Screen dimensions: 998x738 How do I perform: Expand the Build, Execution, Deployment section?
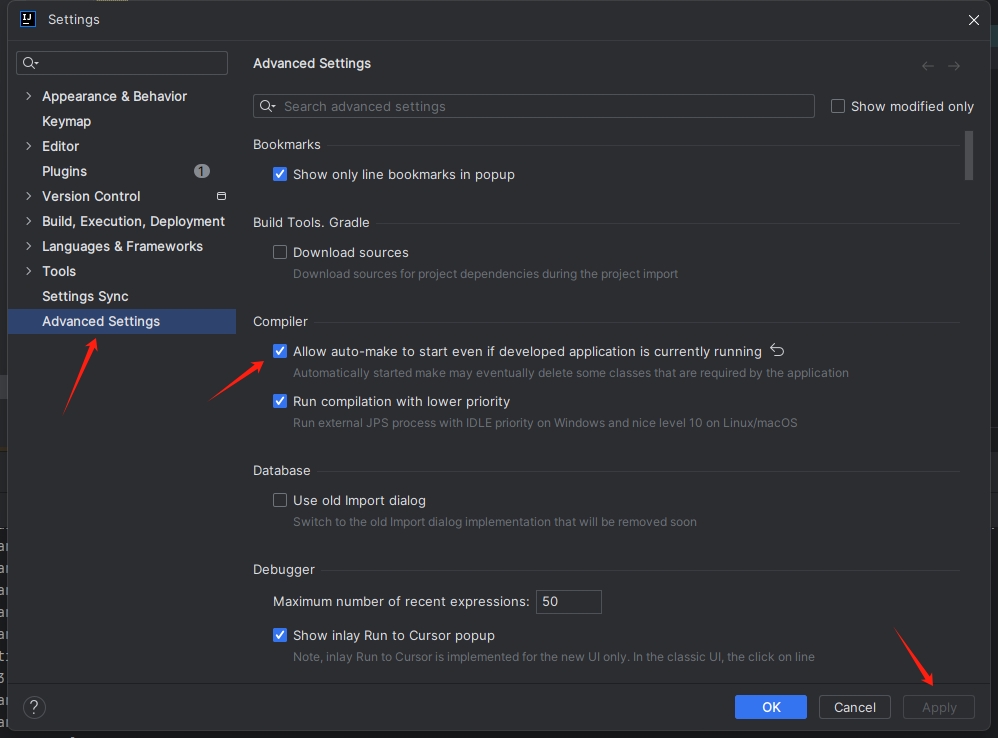tap(28, 221)
